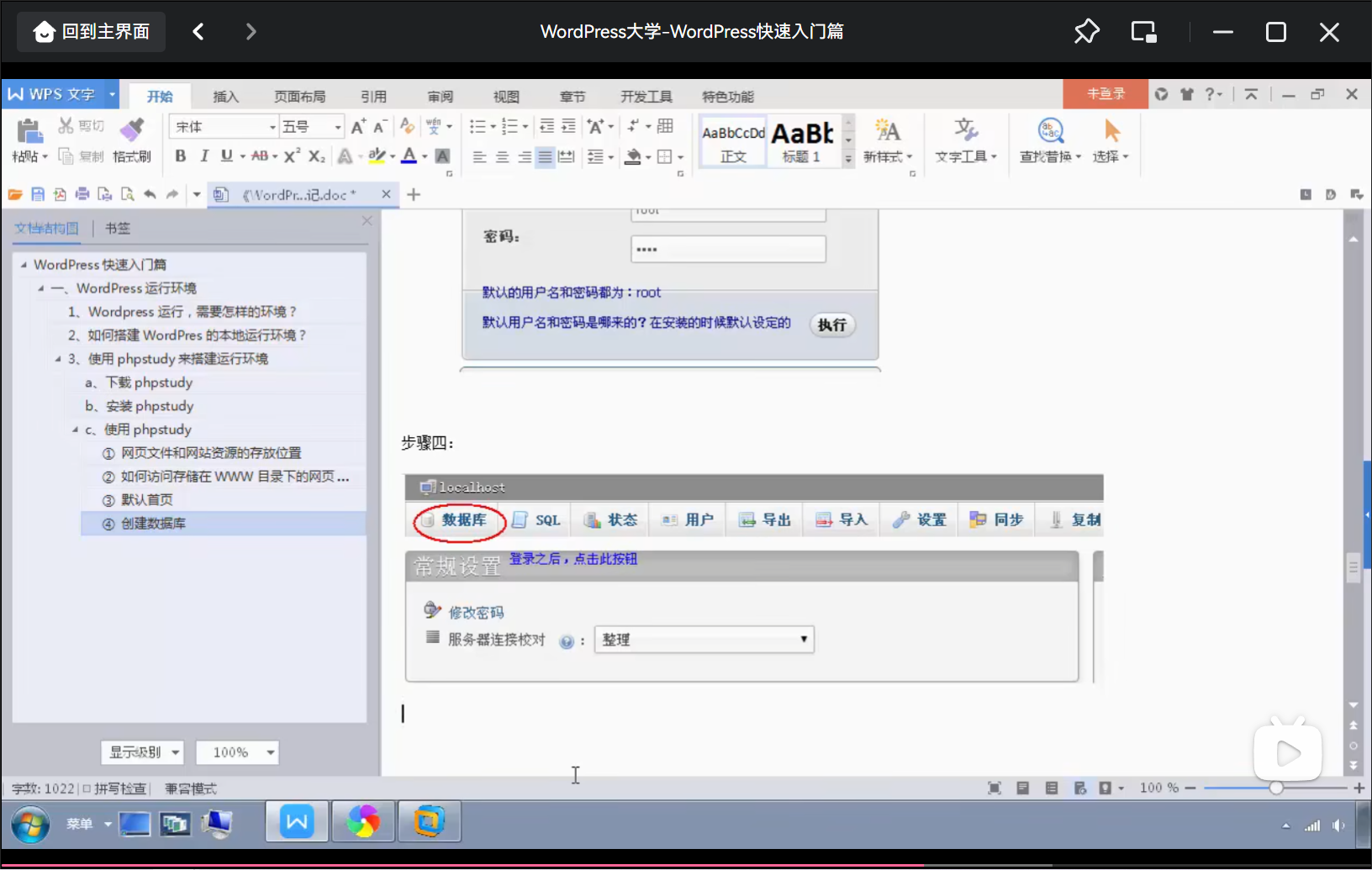
Task: Select 创建数据库 outline item
Action: coord(223,524)
